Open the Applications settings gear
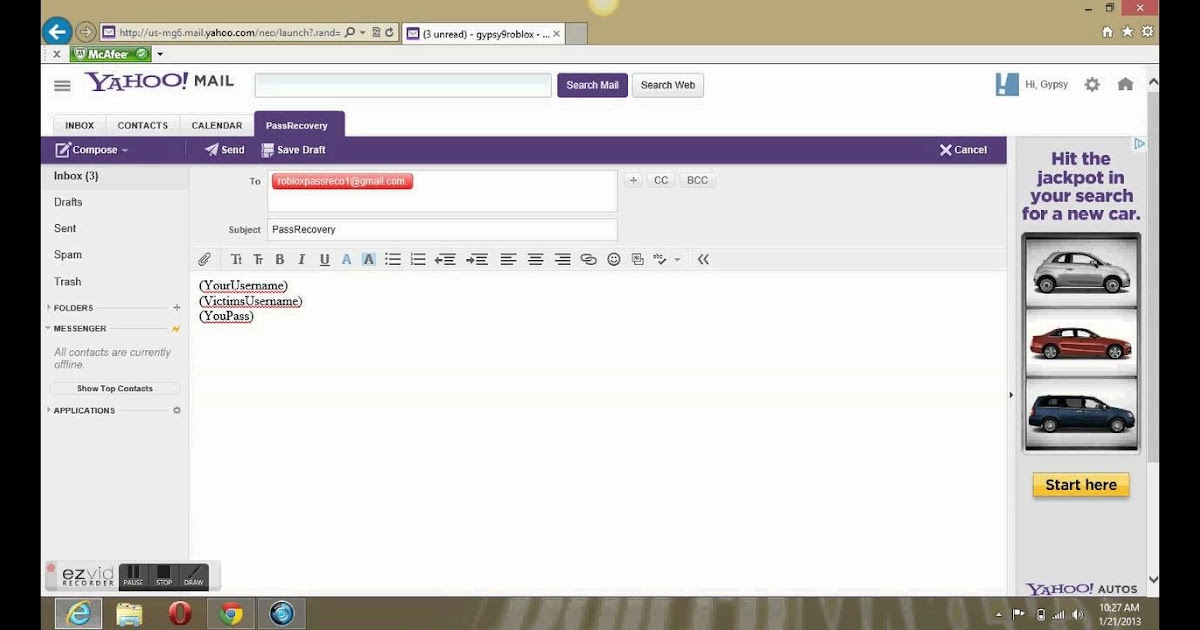 coord(177,411)
